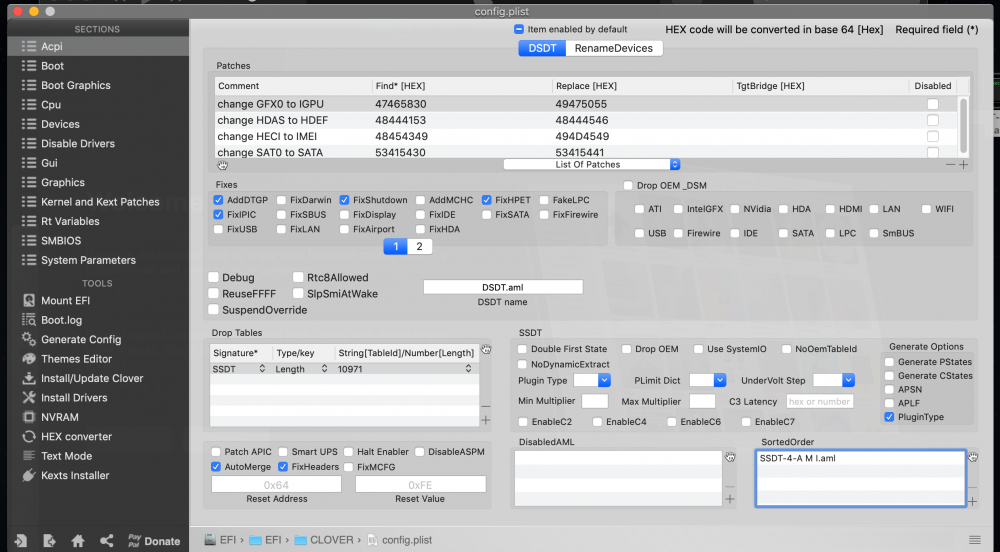
Task: Open the Kernel and Kext Patches section
Action: tap(98, 202)
